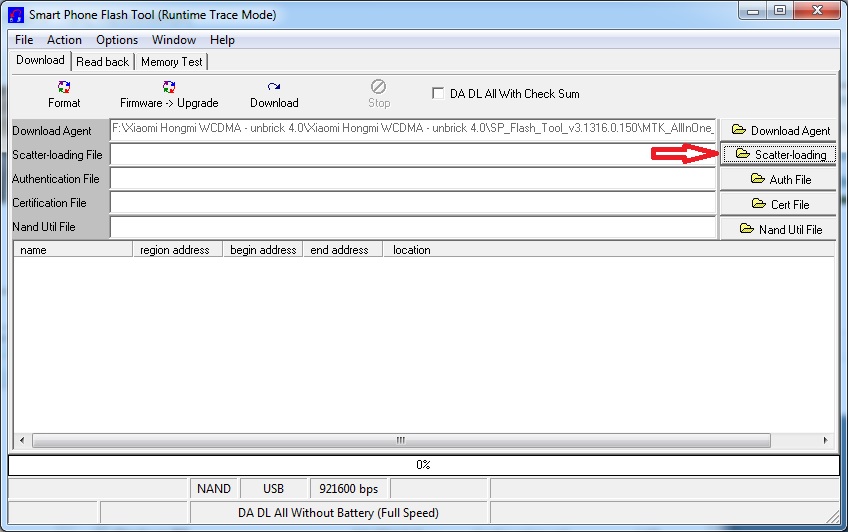Open the Window menu

pyautogui.click(x=174, y=40)
